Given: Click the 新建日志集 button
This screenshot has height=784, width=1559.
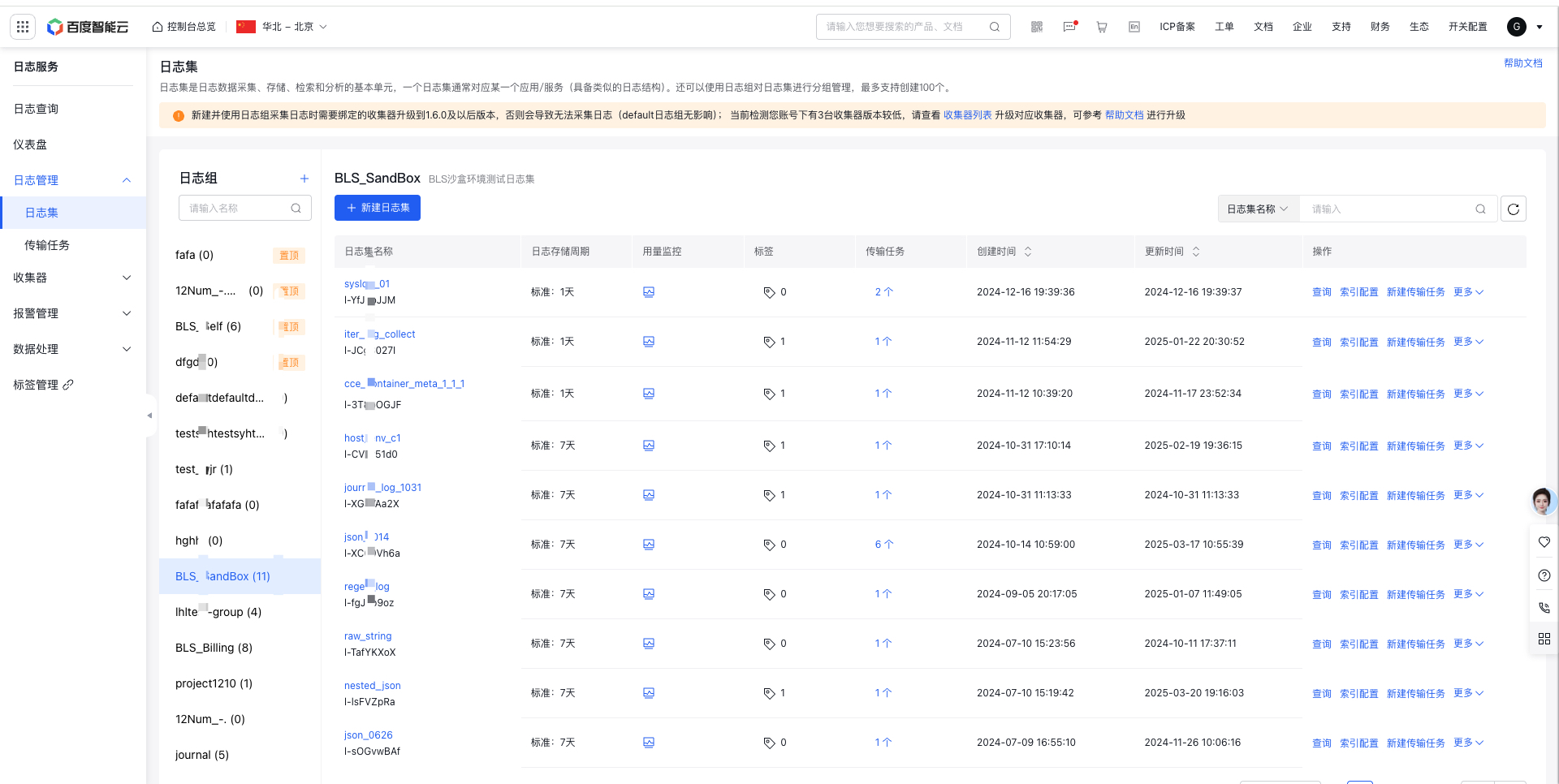Looking at the screenshot, I should 378,208.
